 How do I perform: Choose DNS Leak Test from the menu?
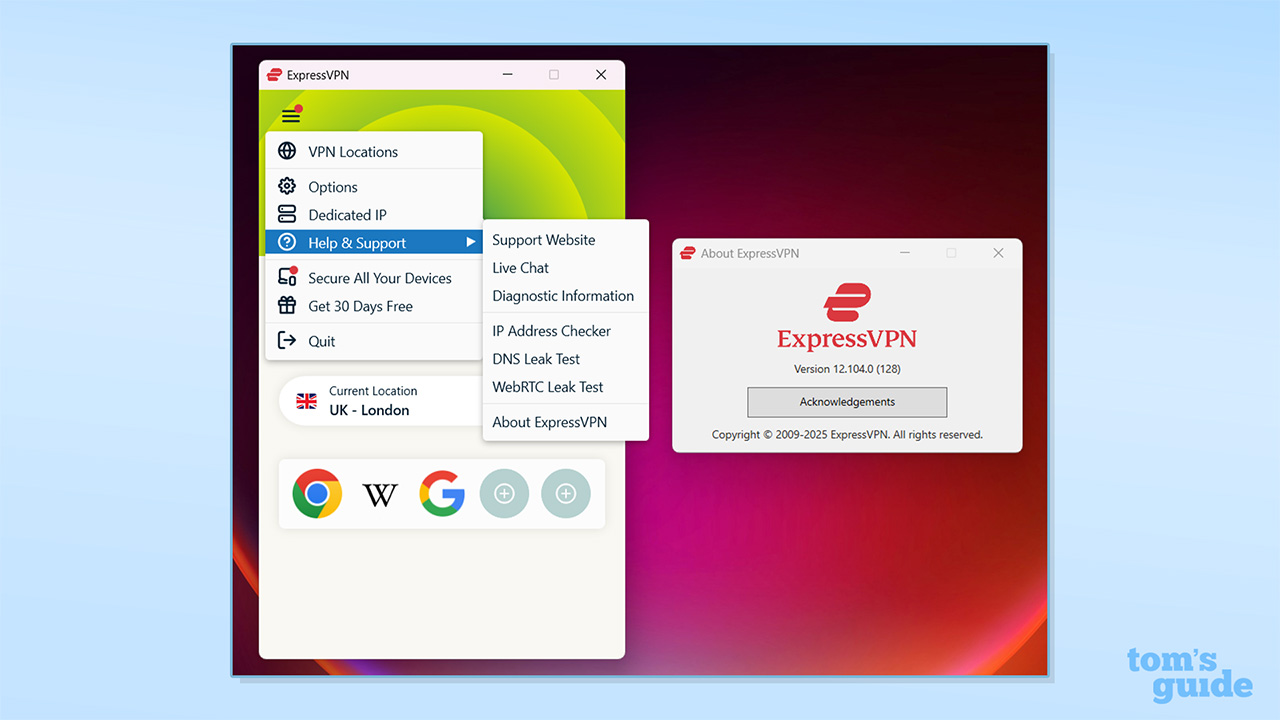click(536, 359)
